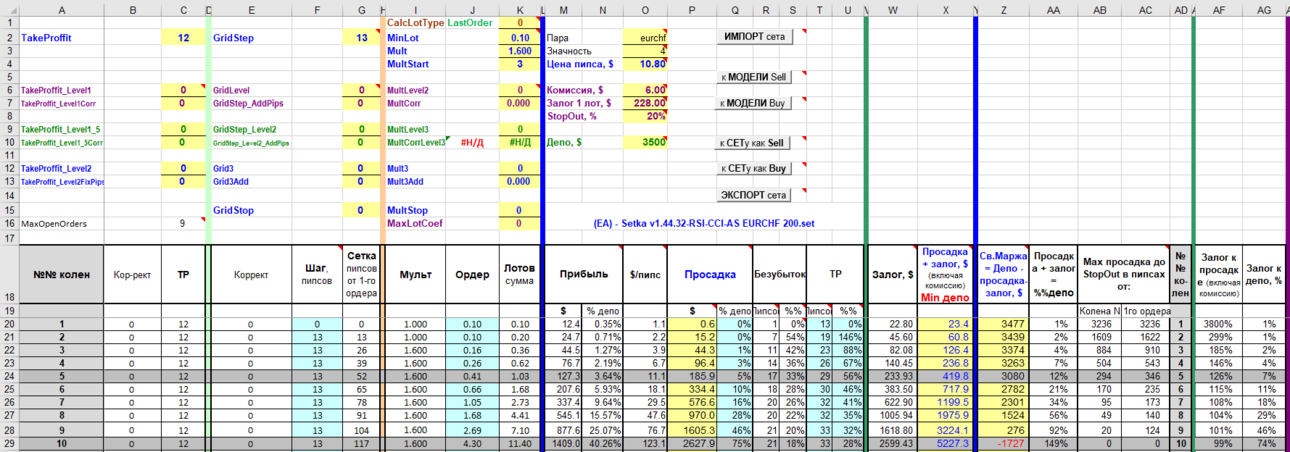1290x452 pixels.
Task: Click the negative margin cell -1727
Action: [x=1003, y=441]
